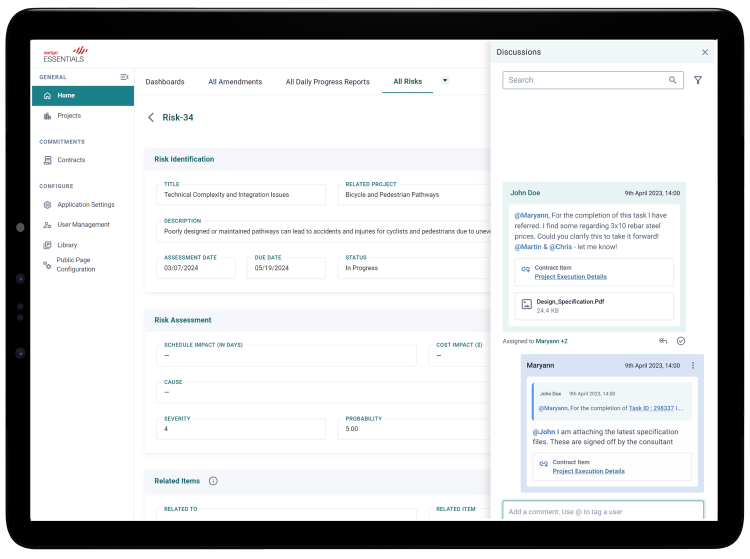Switch to the Dashboards tab

pyautogui.click(x=165, y=82)
